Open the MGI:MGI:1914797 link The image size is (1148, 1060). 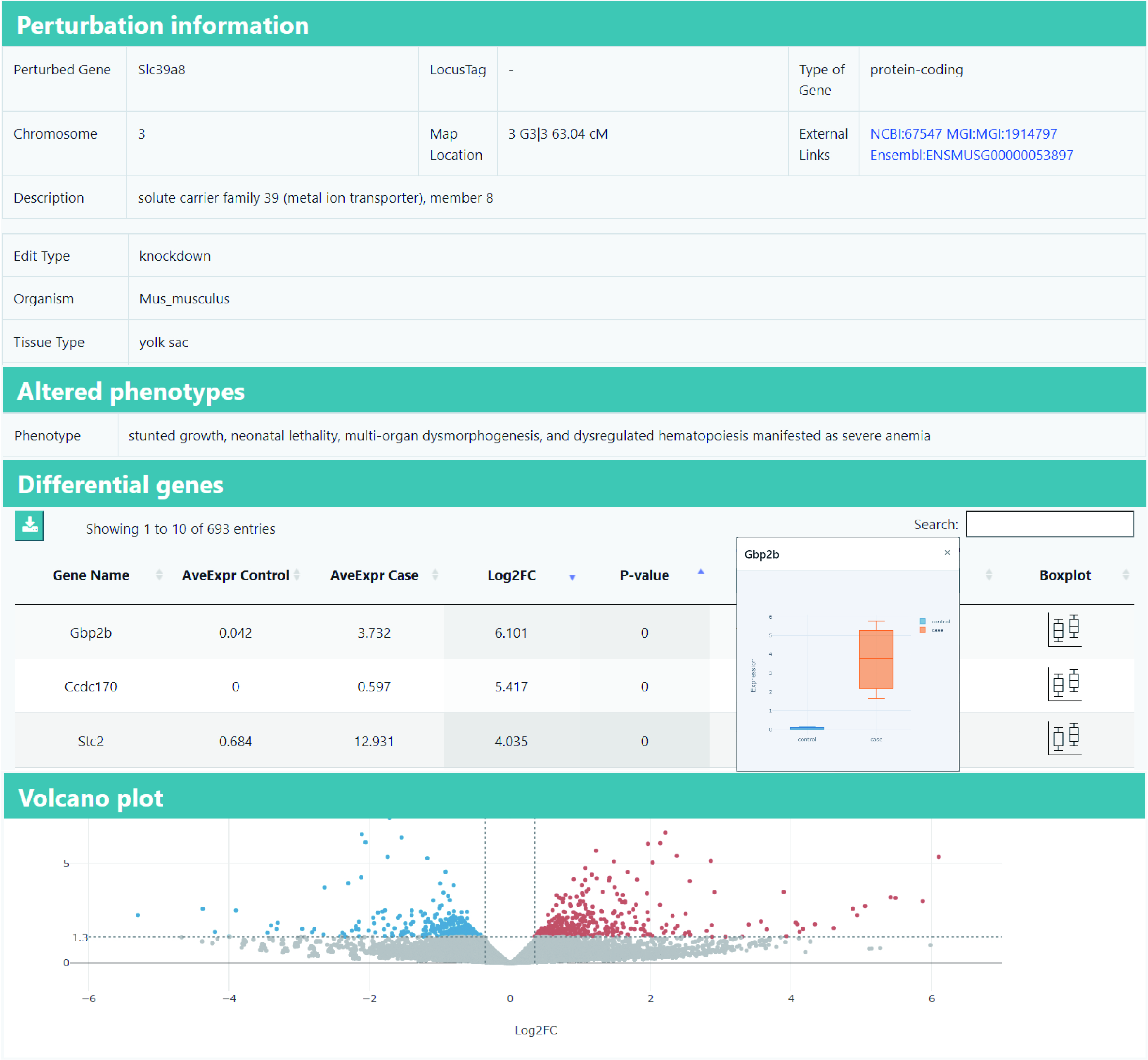coord(1002,134)
